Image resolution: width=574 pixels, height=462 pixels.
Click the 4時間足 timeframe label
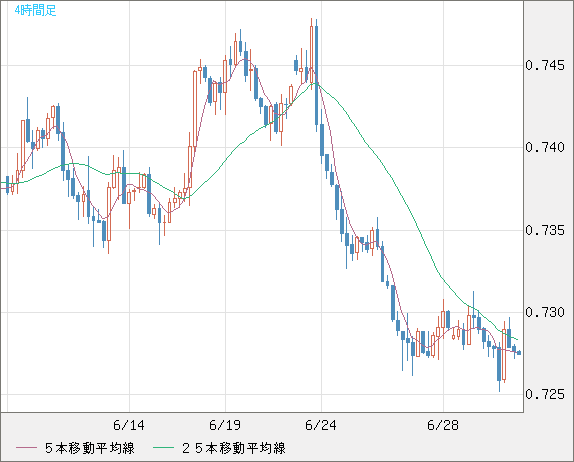tap(35, 10)
